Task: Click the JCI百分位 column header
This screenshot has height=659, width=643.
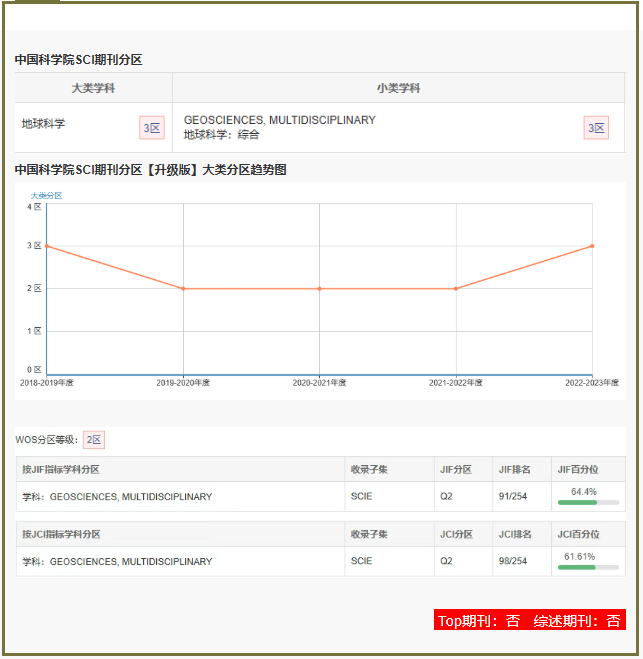Action: [x=579, y=535]
